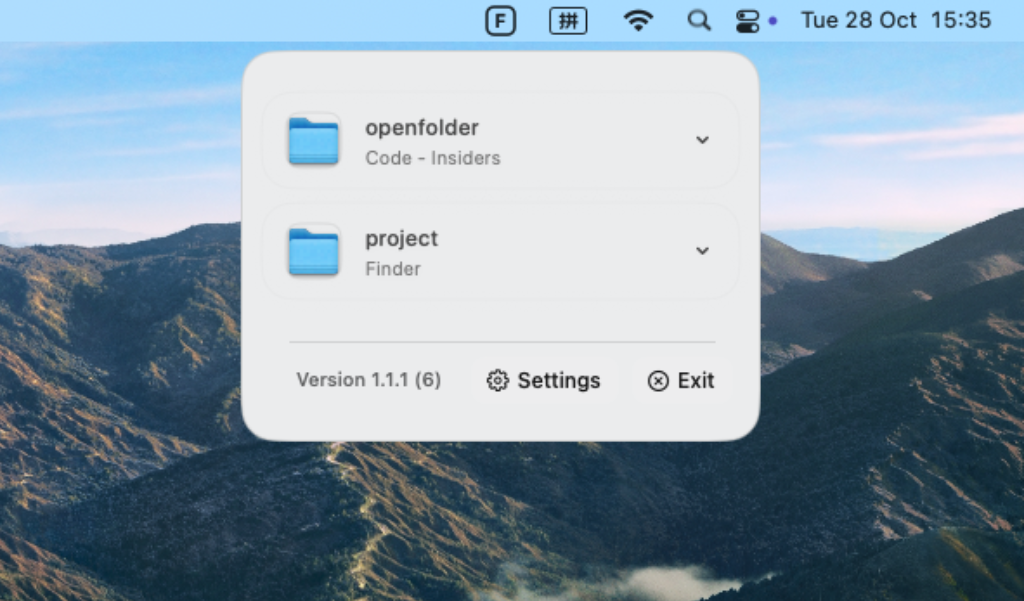
Task: Click the openfolder folder icon
Action: coord(313,140)
